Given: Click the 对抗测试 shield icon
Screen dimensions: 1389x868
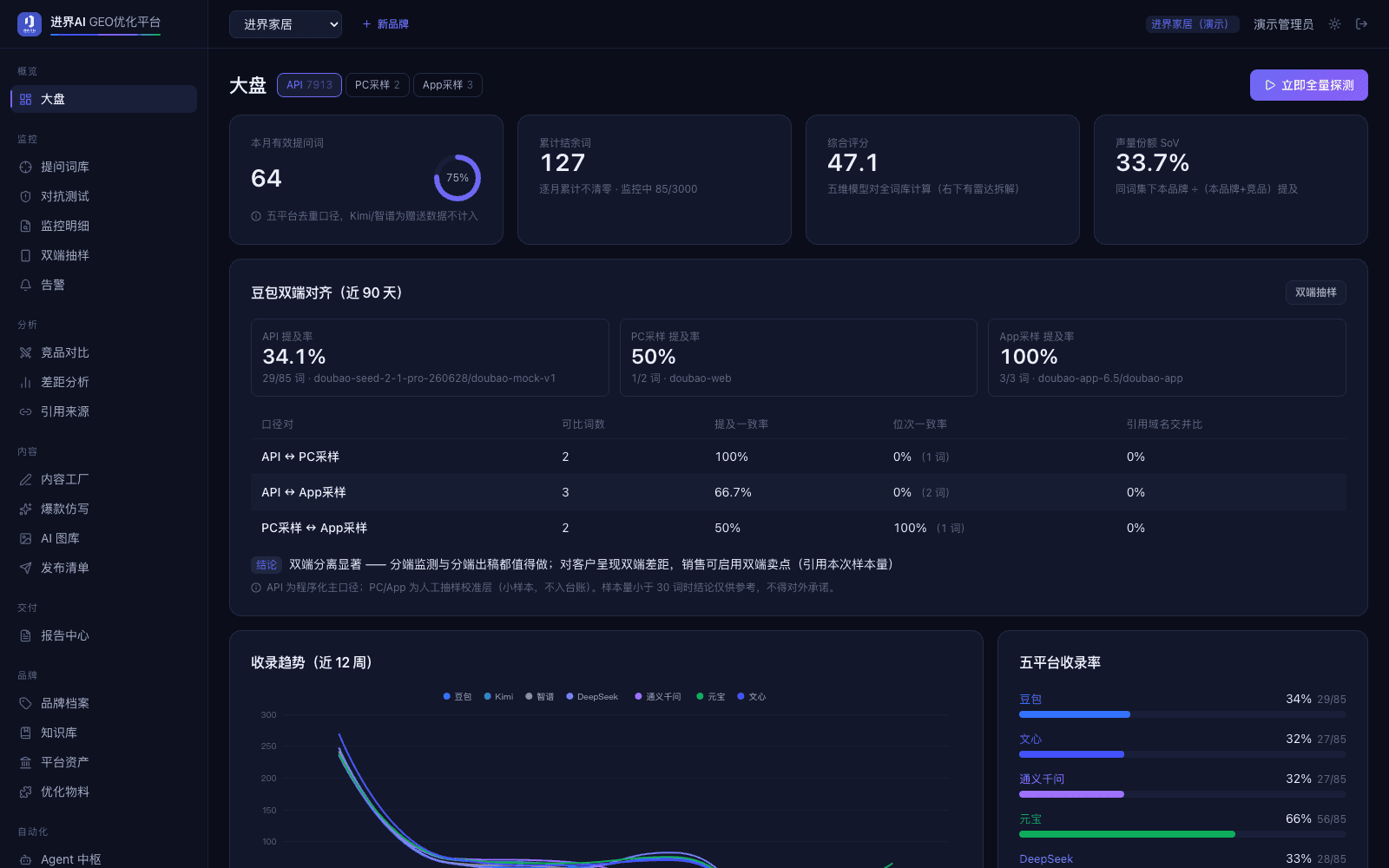Looking at the screenshot, I should point(26,196).
